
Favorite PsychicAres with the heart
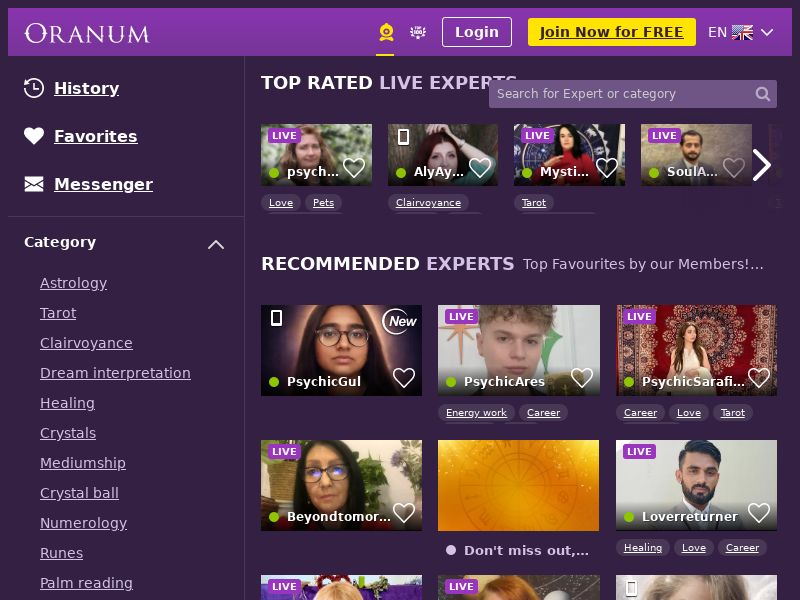coord(582,378)
